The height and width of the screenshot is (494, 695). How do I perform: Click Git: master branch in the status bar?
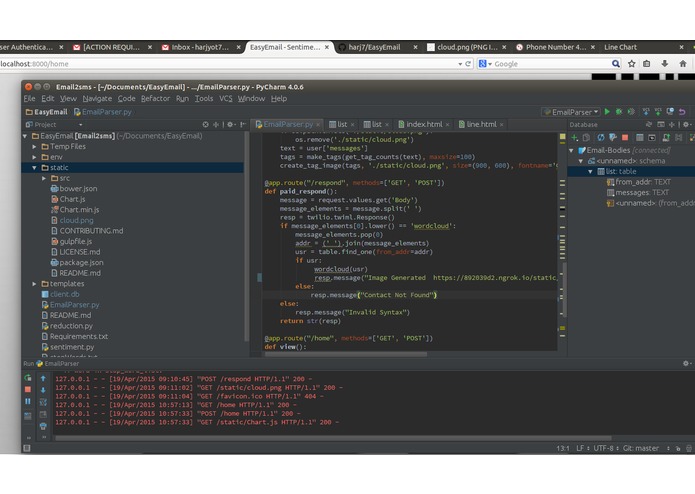click(x=640, y=448)
